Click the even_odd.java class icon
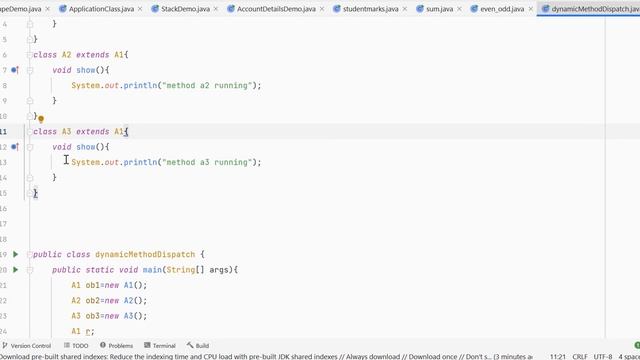The width and height of the screenshot is (640, 360). point(474,9)
